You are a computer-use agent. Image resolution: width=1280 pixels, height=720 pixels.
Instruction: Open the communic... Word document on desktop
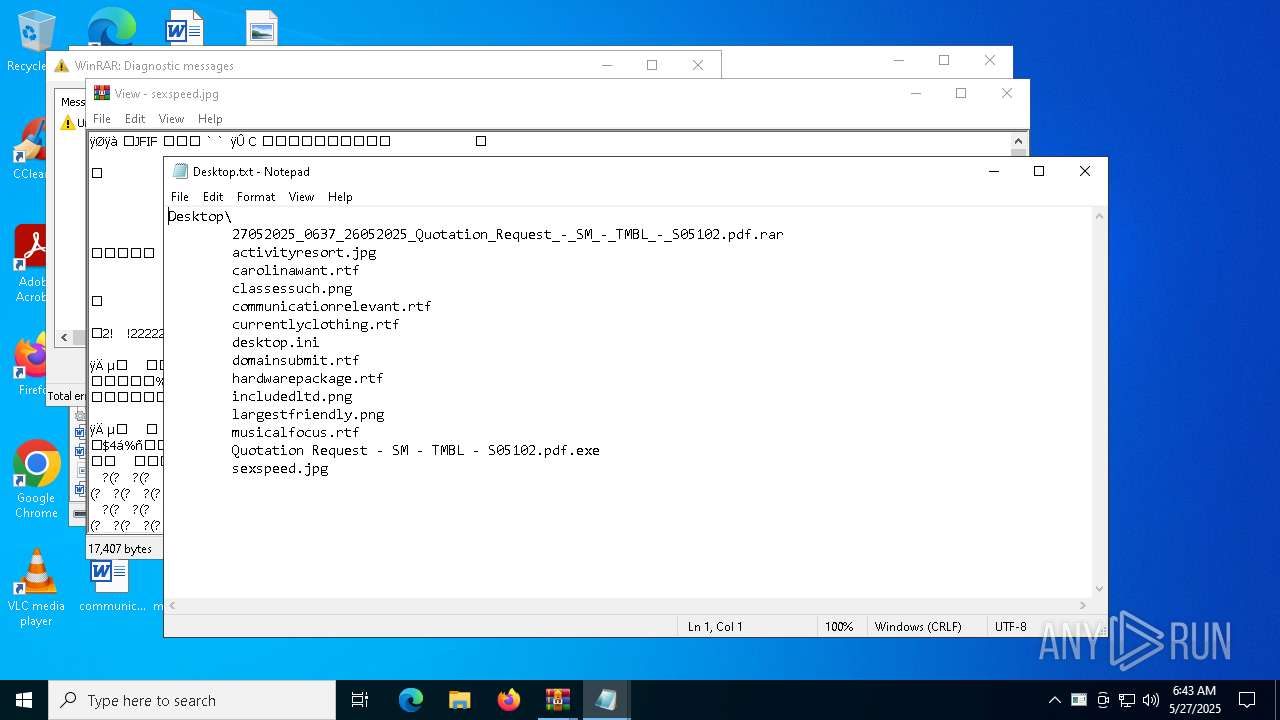111,587
